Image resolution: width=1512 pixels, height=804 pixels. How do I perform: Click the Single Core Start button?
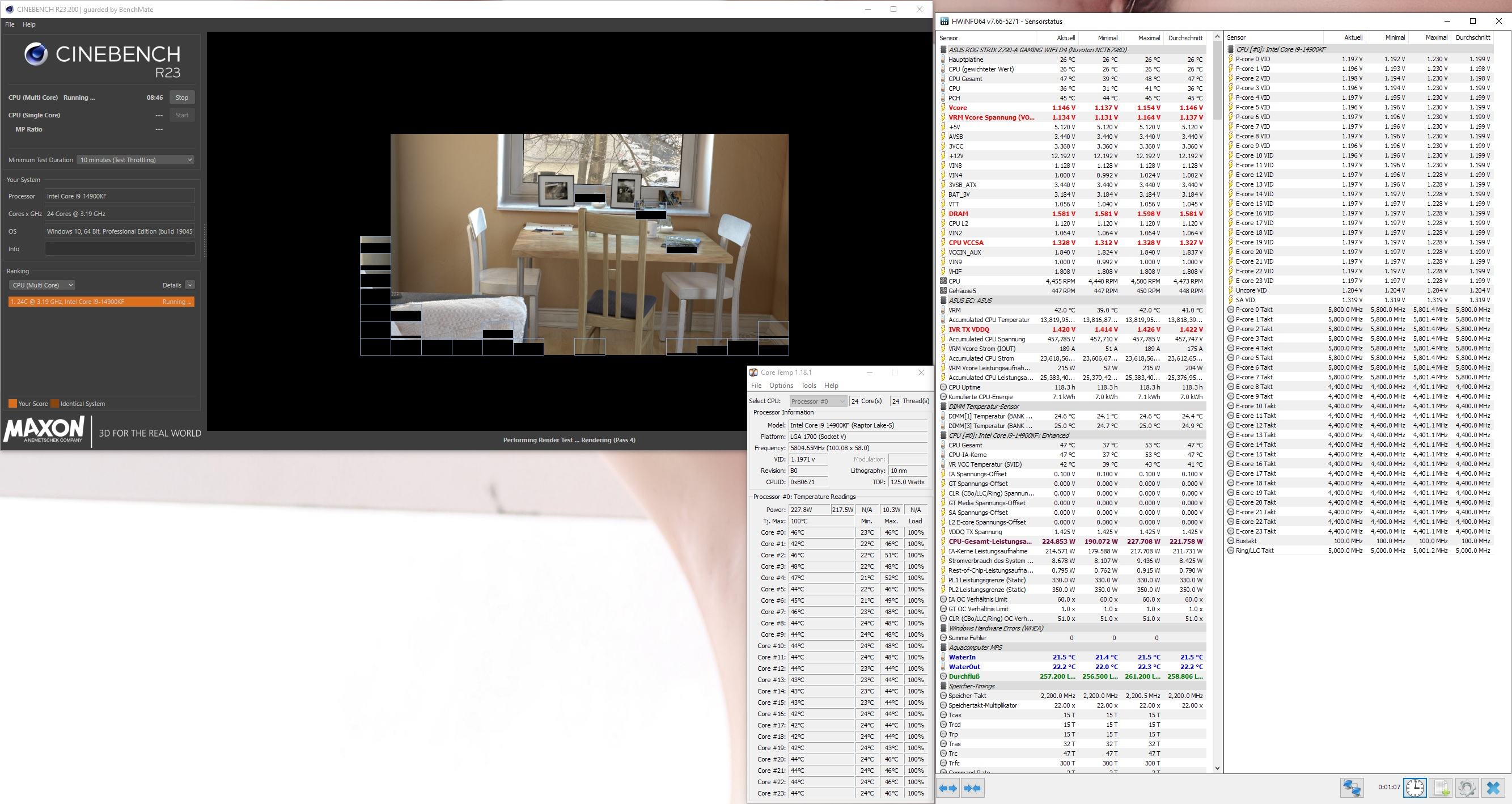pyautogui.click(x=182, y=115)
